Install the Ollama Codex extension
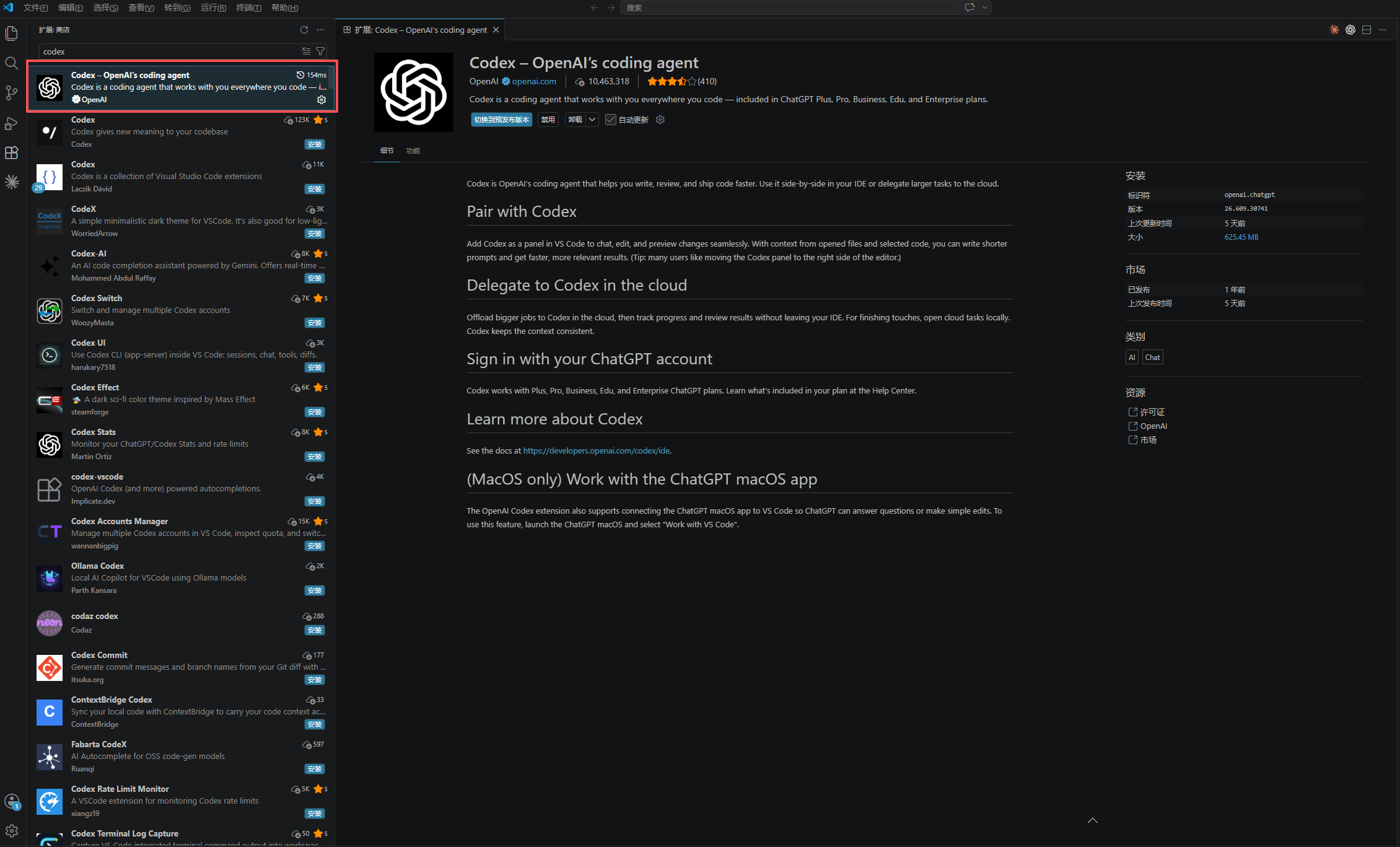This screenshot has width=1400, height=847. pos(315,590)
